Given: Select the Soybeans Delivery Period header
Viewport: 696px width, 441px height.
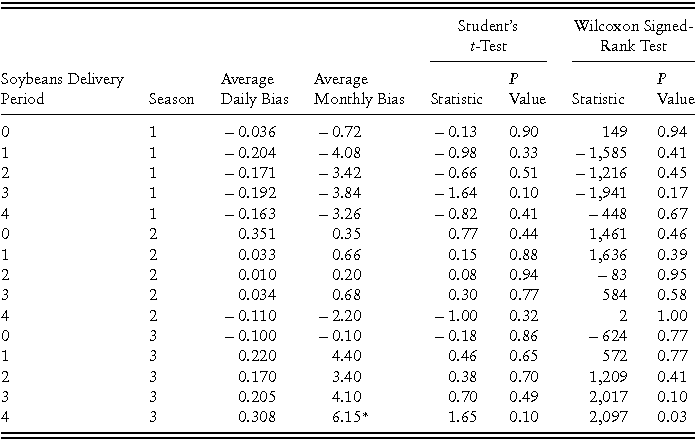Looking at the screenshot, I should tap(63, 89).
